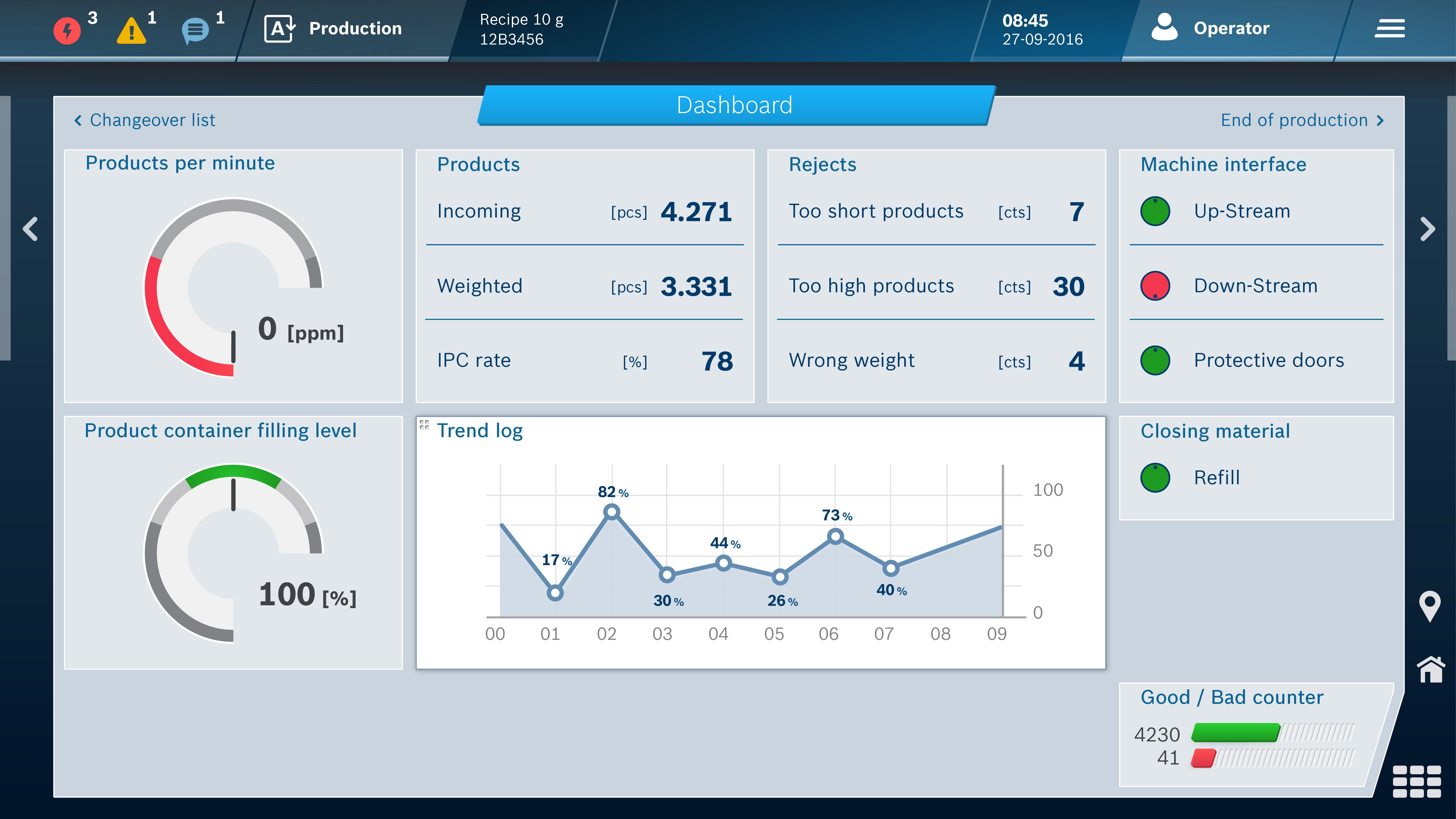The height and width of the screenshot is (819, 1456).
Task: Select the 40% trend log data point
Action: point(891,568)
